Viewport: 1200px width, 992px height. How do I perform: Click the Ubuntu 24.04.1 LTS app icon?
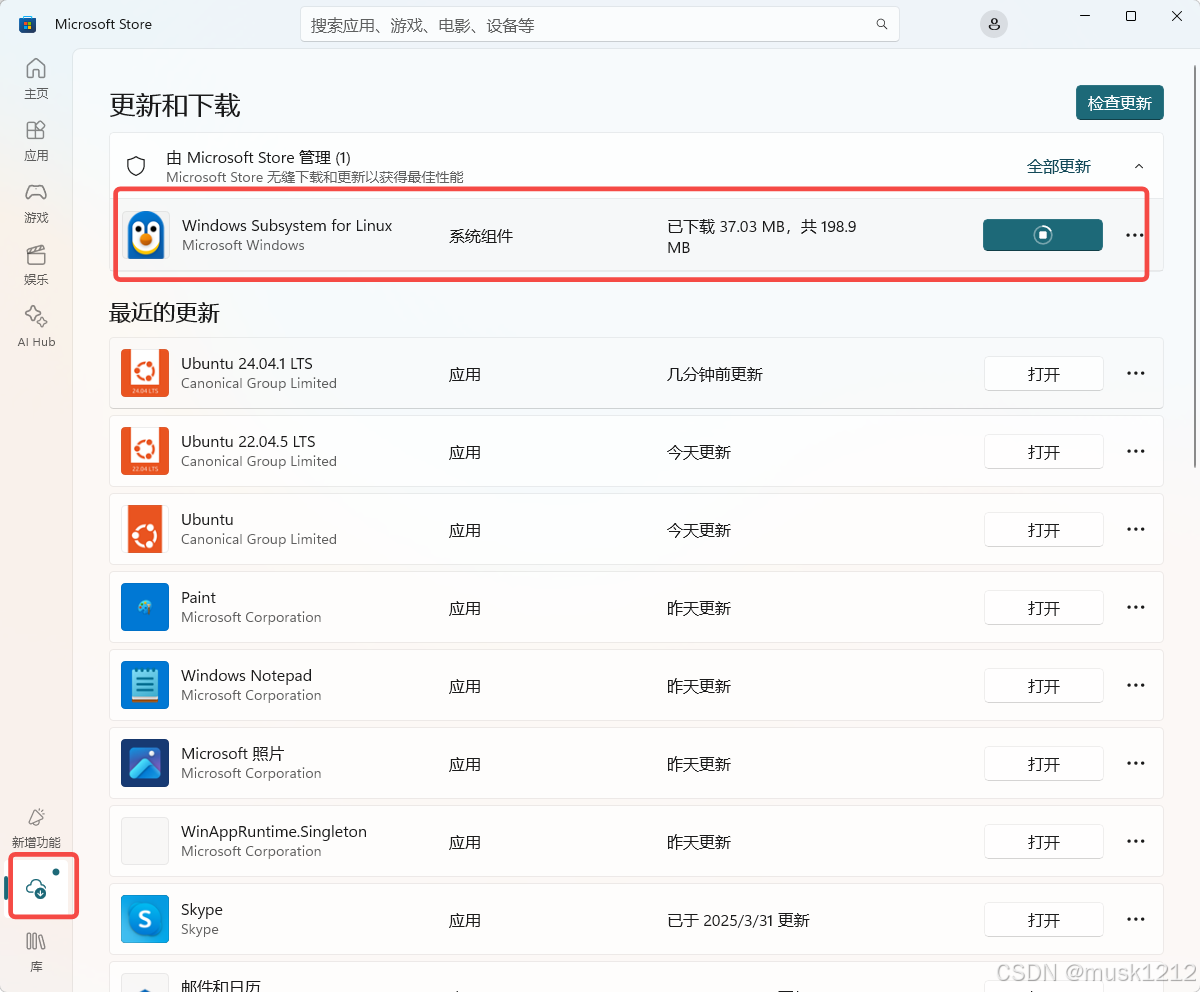click(145, 373)
